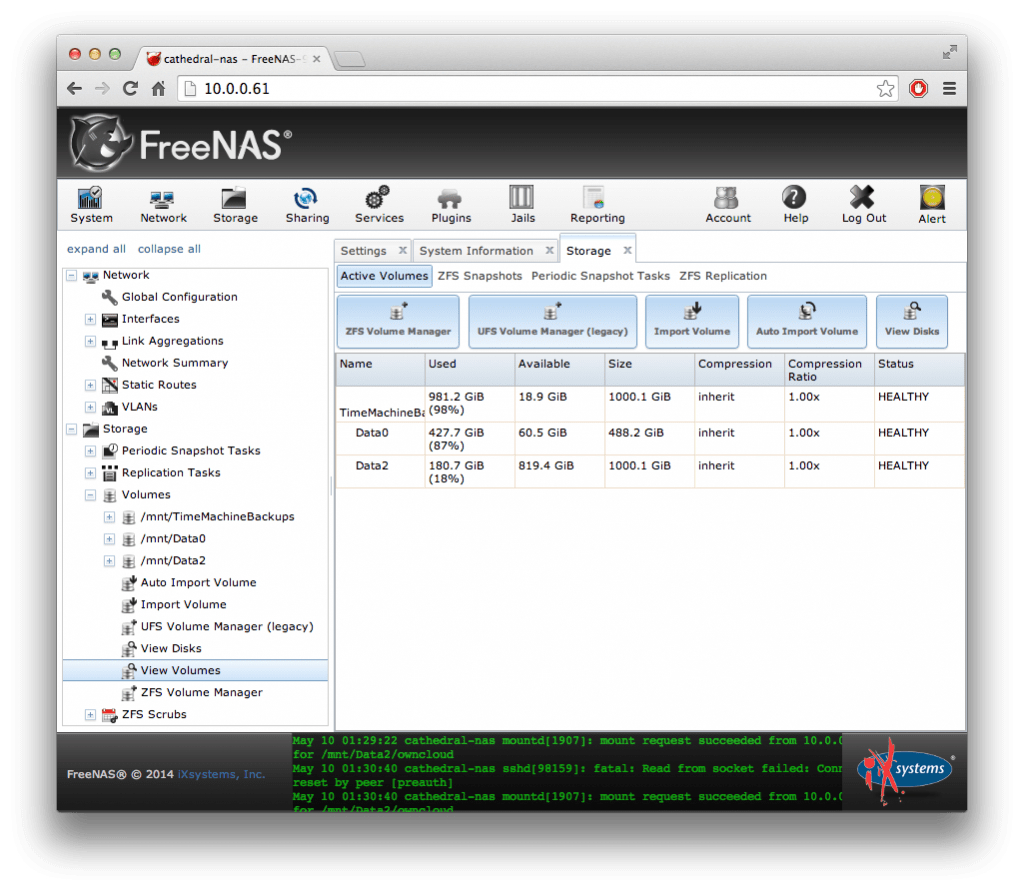This screenshot has width=1024, height=891.
Task: Collapse the Storage tree node
Action: [71, 429]
